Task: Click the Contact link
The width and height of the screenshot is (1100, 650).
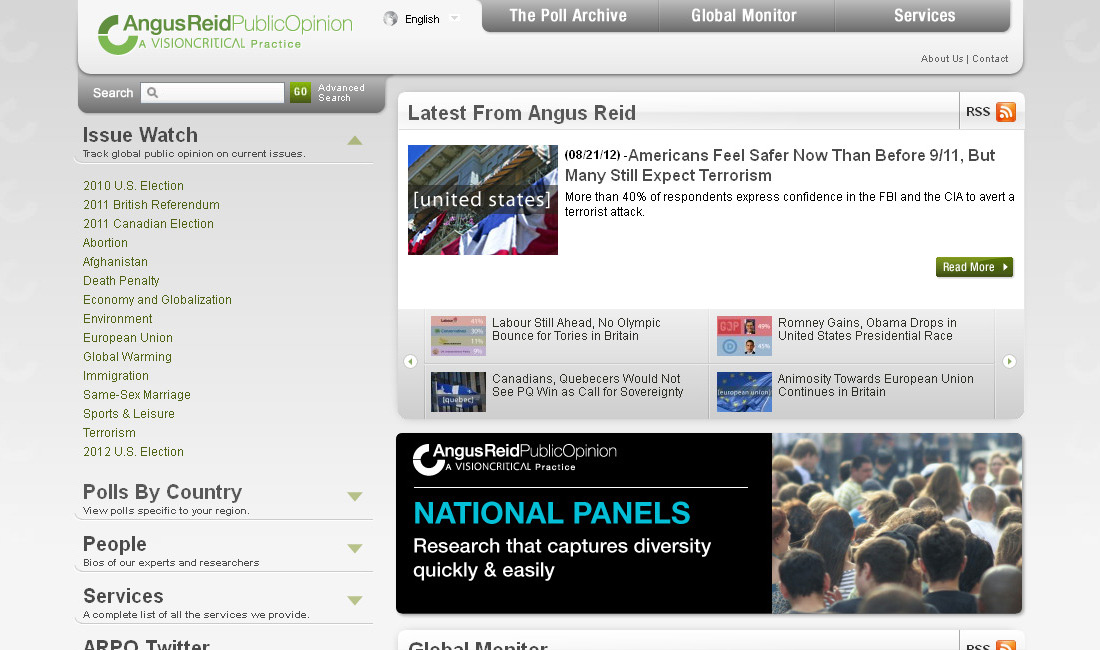Action: coord(990,59)
